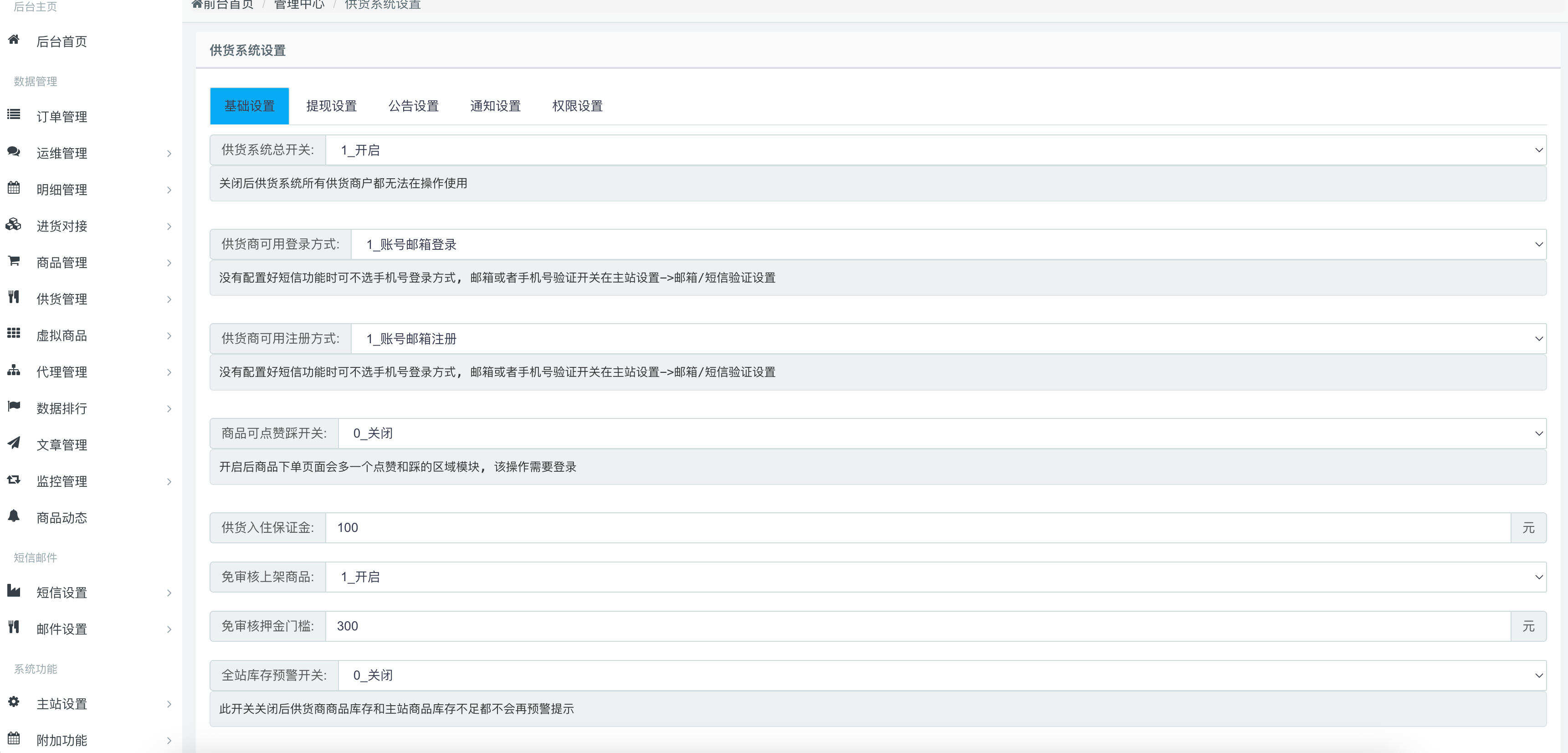The width and height of the screenshot is (1568, 753).
Task: Click the chat bubble icon for 运维管理
Action: click(13, 152)
